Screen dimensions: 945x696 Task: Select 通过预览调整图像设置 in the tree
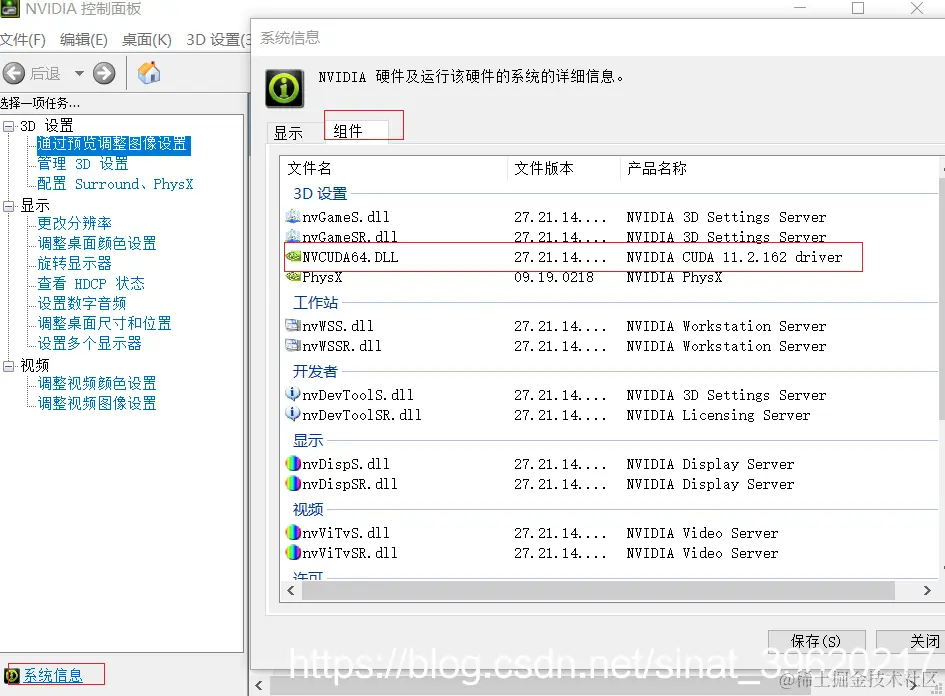(x=113, y=144)
